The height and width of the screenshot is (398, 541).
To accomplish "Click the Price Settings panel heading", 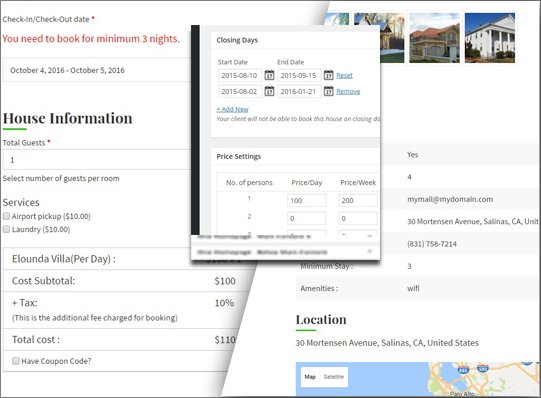I will (x=238, y=156).
